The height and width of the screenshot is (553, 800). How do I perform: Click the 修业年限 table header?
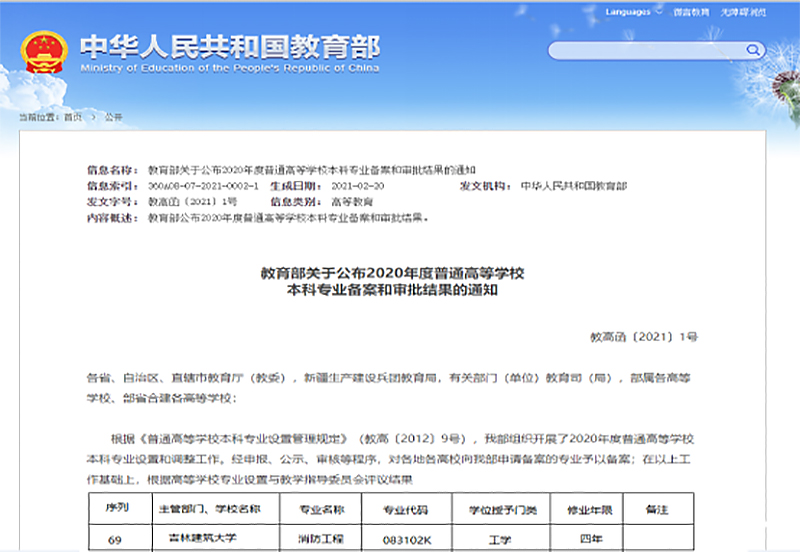(589, 510)
